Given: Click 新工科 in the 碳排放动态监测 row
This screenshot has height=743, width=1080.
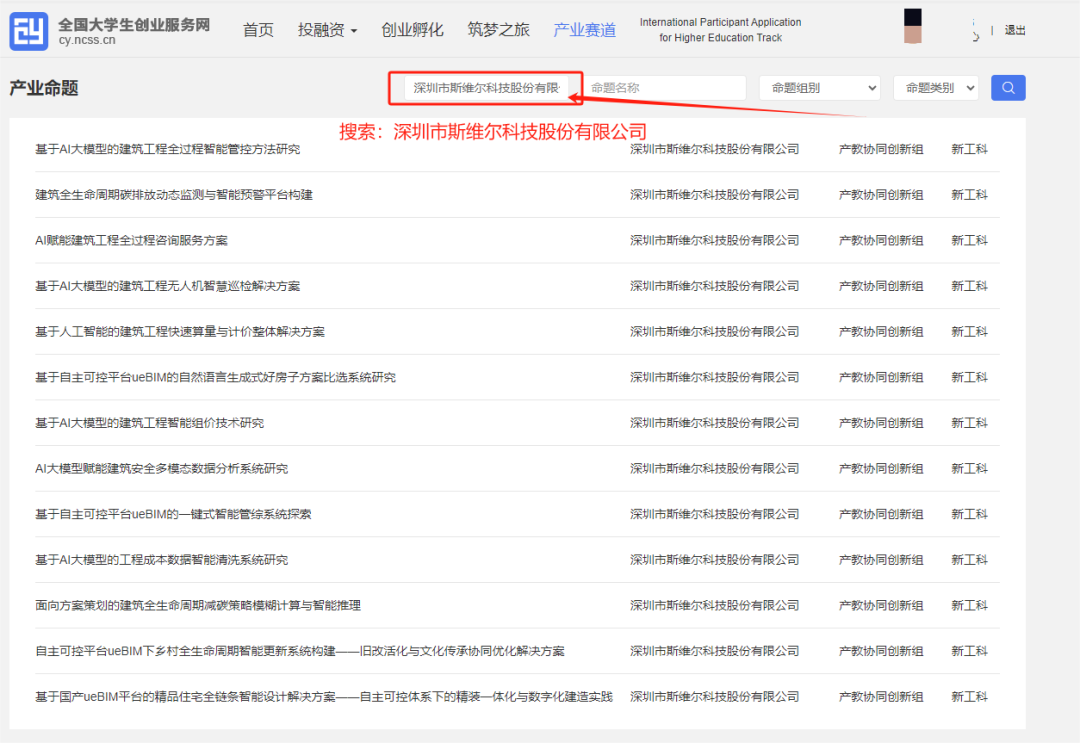Looking at the screenshot, I should tap(969, 194).
